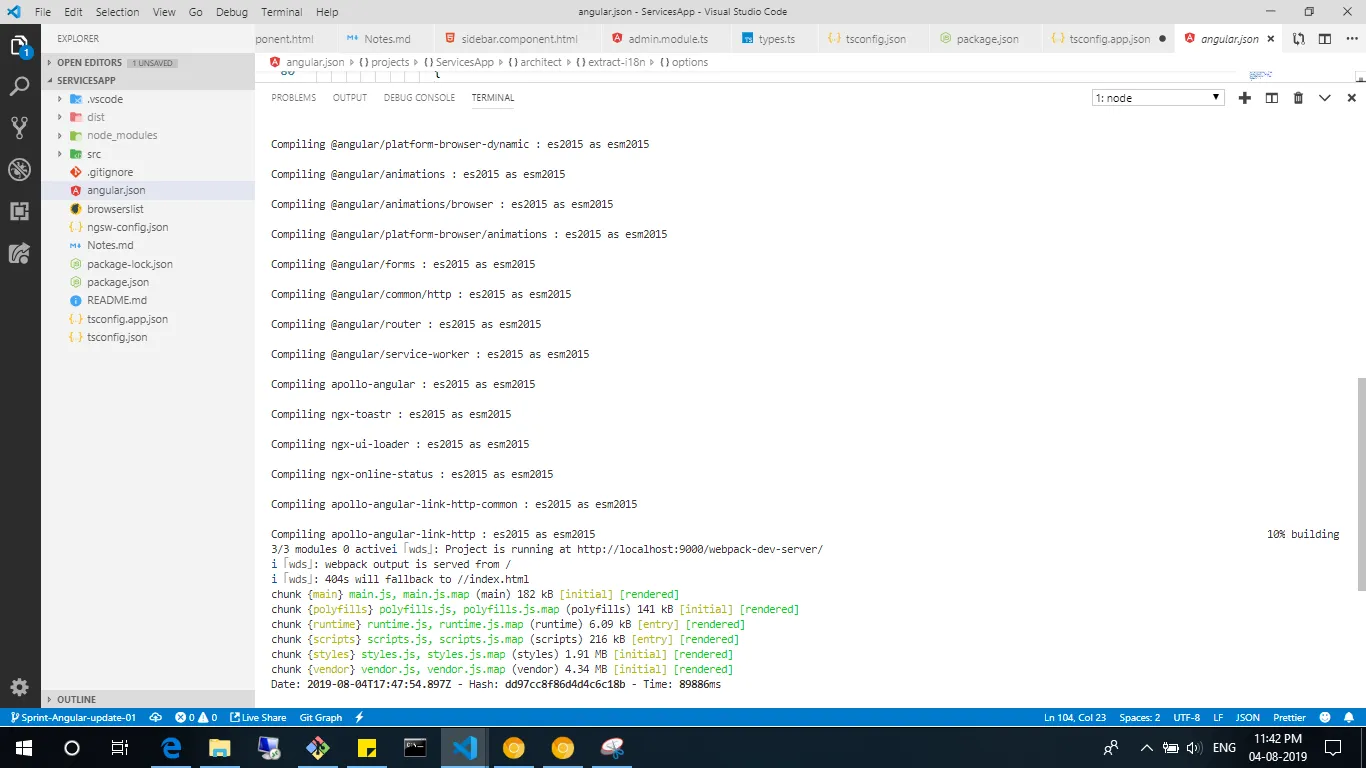
Task: Open More Actions ellipsis in editor toolbar
Action: 1351,39
